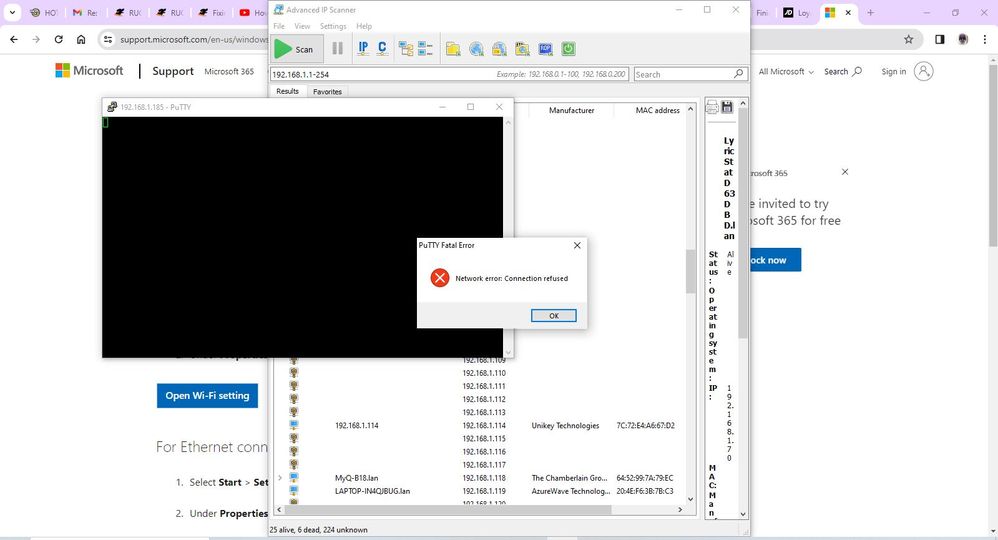Viewport: 998px width, 540px height.
Task: Open RDP remote desktop connection icon
Action: click(x=545, y=48)
